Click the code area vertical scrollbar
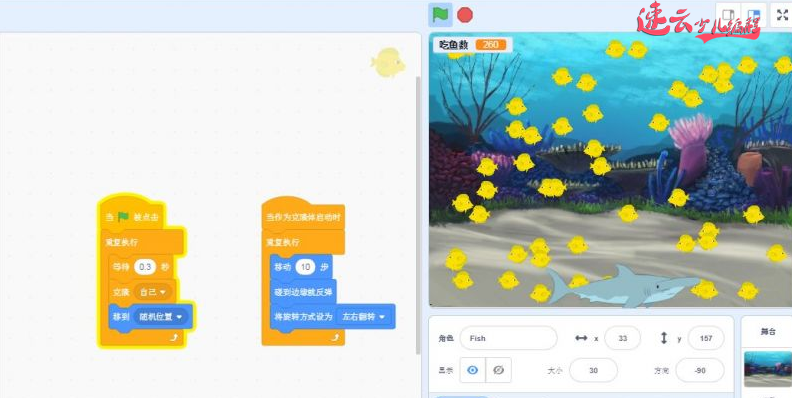The image size is (792, 398). tap(418, 215)
